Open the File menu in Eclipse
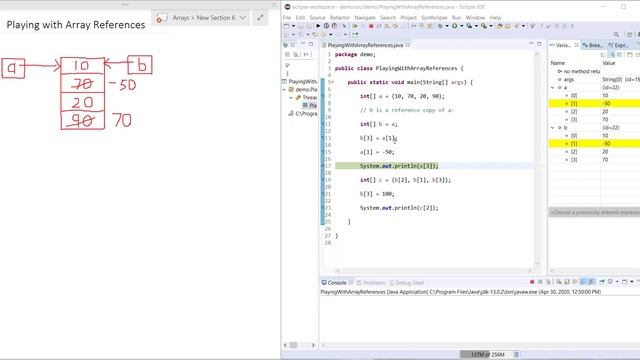Screen dimensions: 640x360 [287, 18]
